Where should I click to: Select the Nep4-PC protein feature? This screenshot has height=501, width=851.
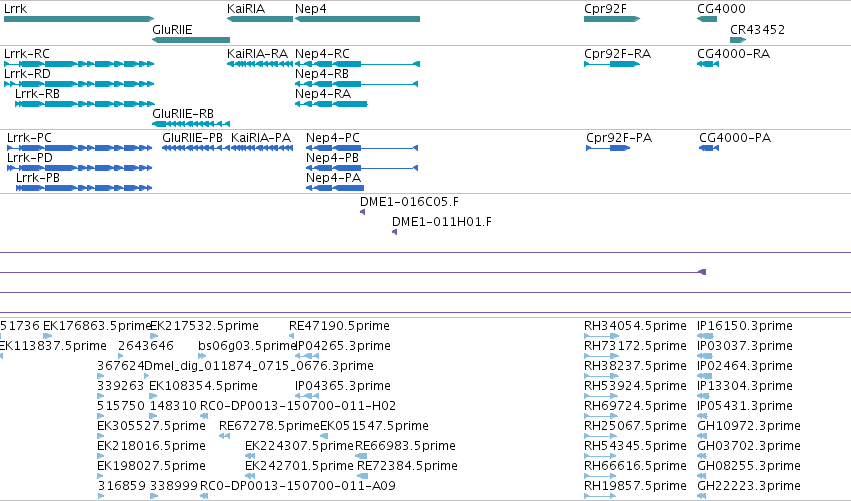[x=362, y=148]
